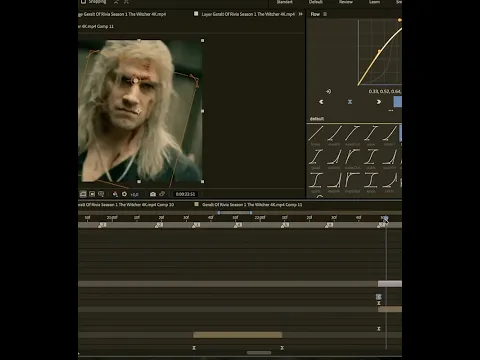Switch to the Review workspace
Viewport: 480px width, 360px height.
point(346,2)
